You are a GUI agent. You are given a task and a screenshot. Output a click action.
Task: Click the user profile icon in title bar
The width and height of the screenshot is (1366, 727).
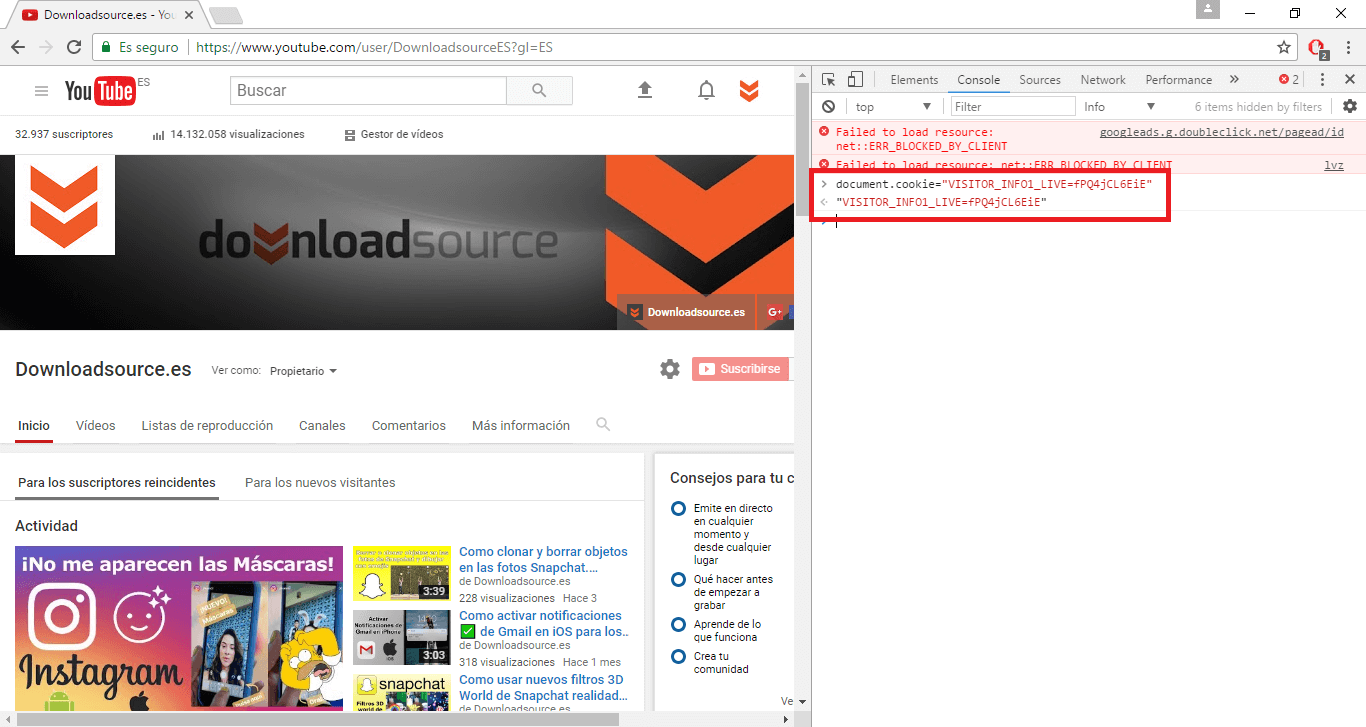pos(1210,9)
